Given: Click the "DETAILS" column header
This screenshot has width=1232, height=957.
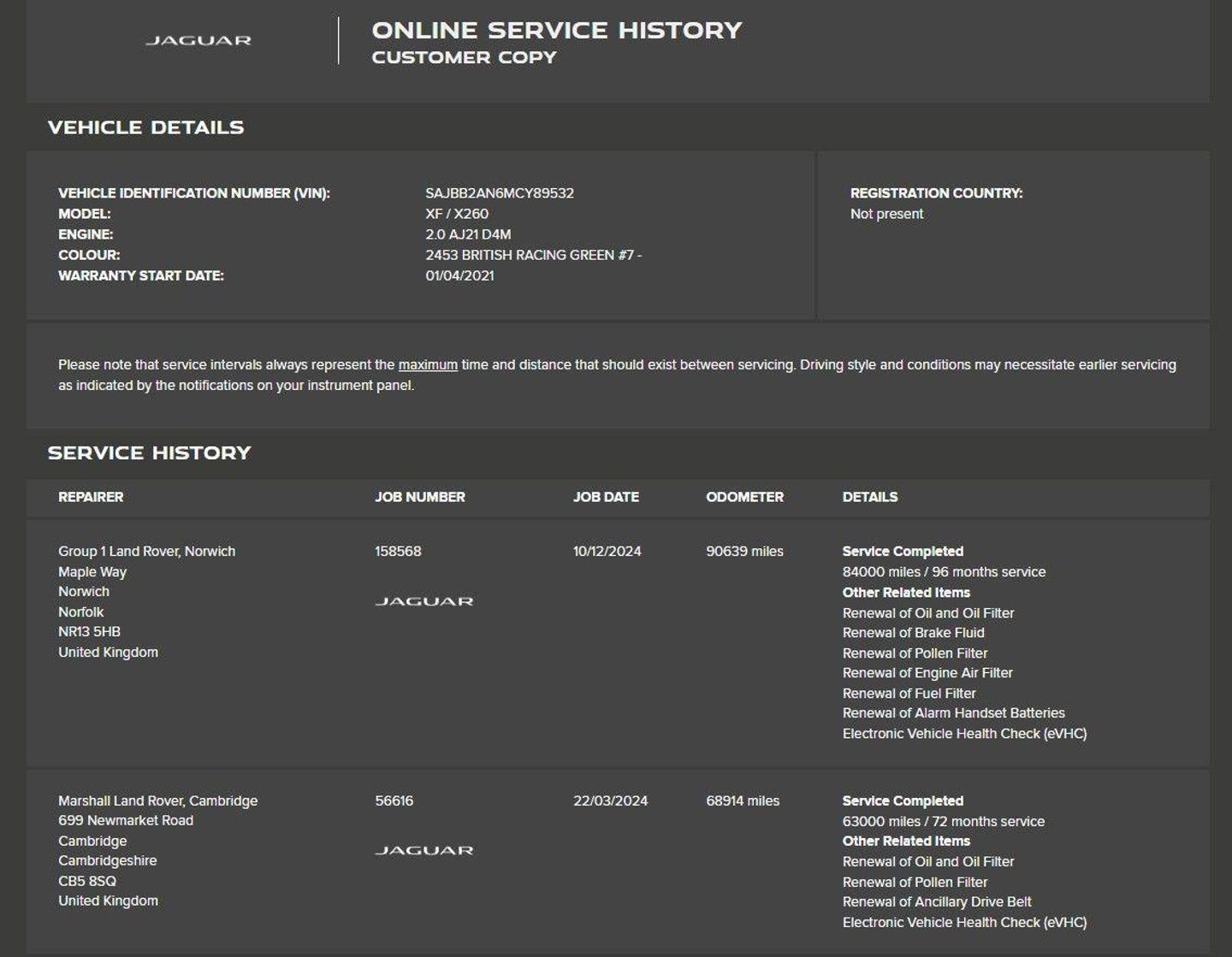Looking at the screenshot, I should coord(870,497).
